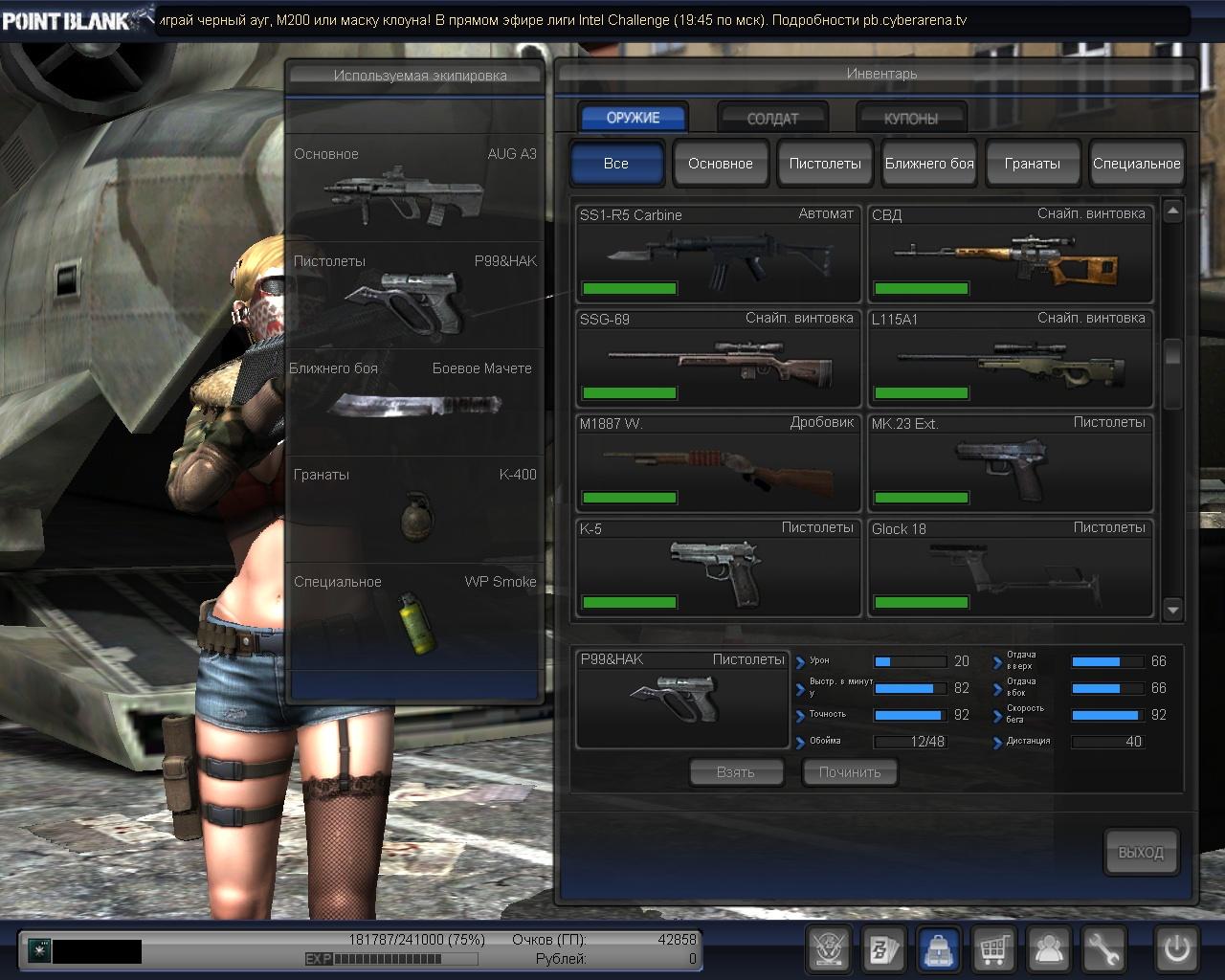This screenshot has height=980, width=1225.
Task: Click the P99&HAK details preview image
Action: pos(682,699)
